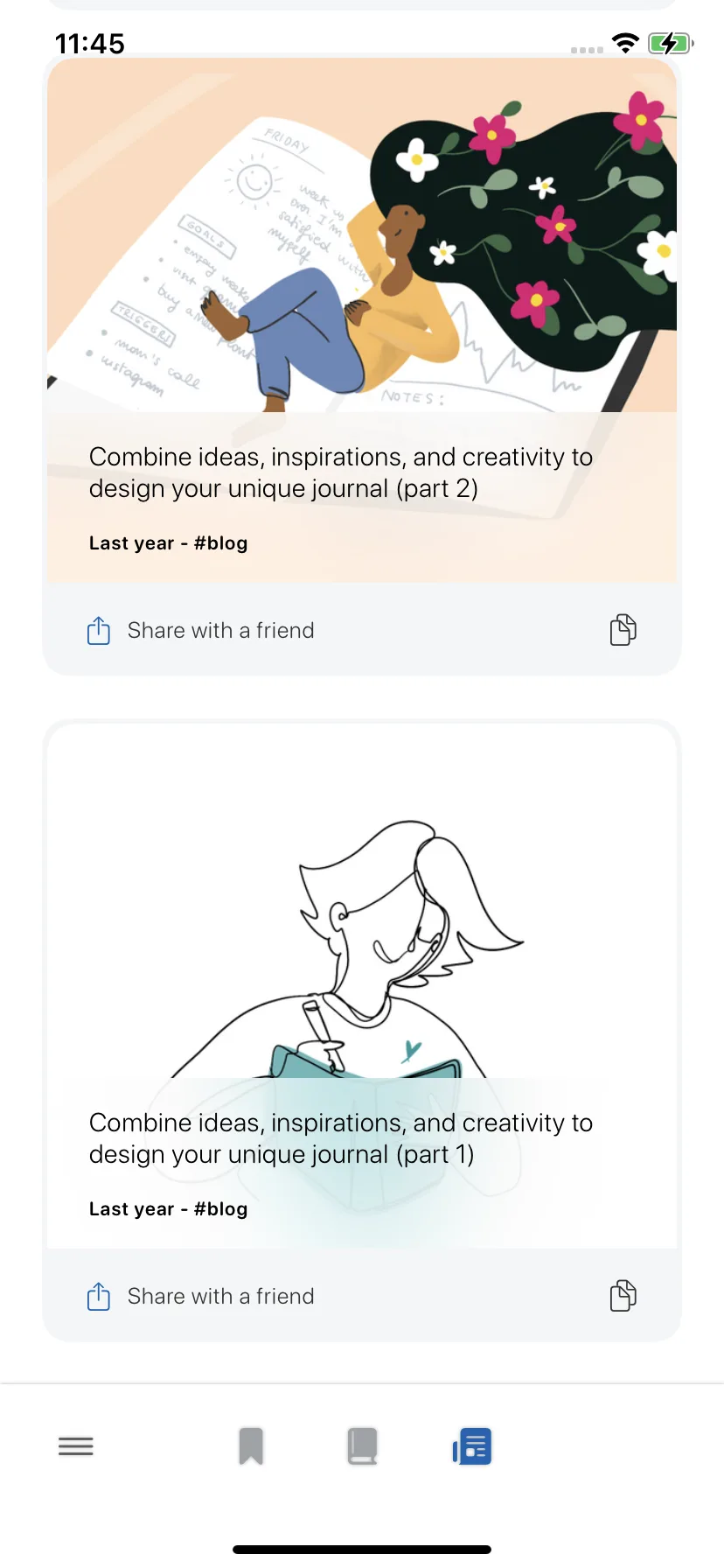This screenshot has height=1568, width=724.
Task: Tap 'Last year - #blog' tag on part 2
Action: [169, 543]
